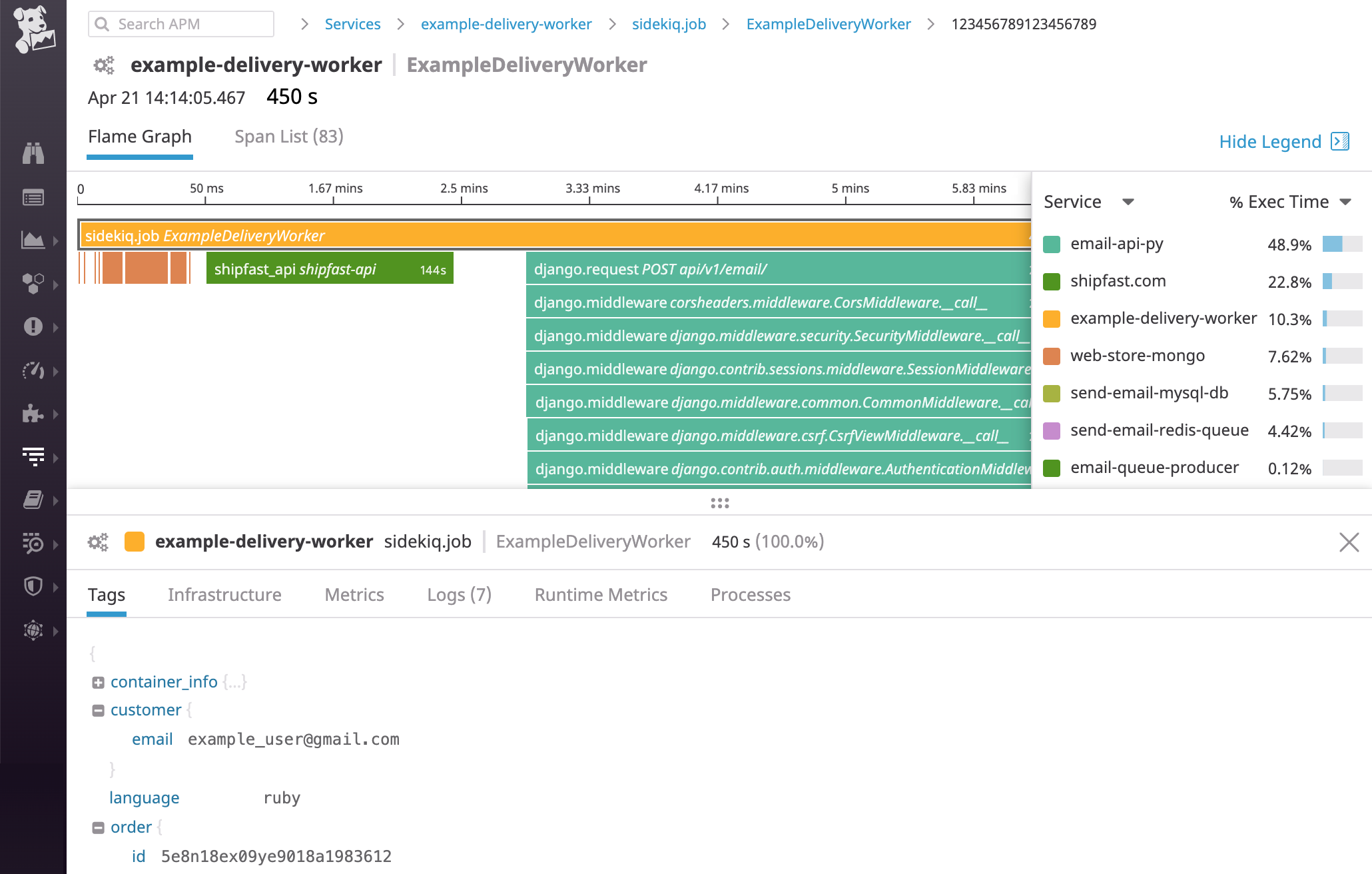Screen dimensions: 1372x874
Task: Open the Events panel via sidebar icon
Action: coord(33,197)
